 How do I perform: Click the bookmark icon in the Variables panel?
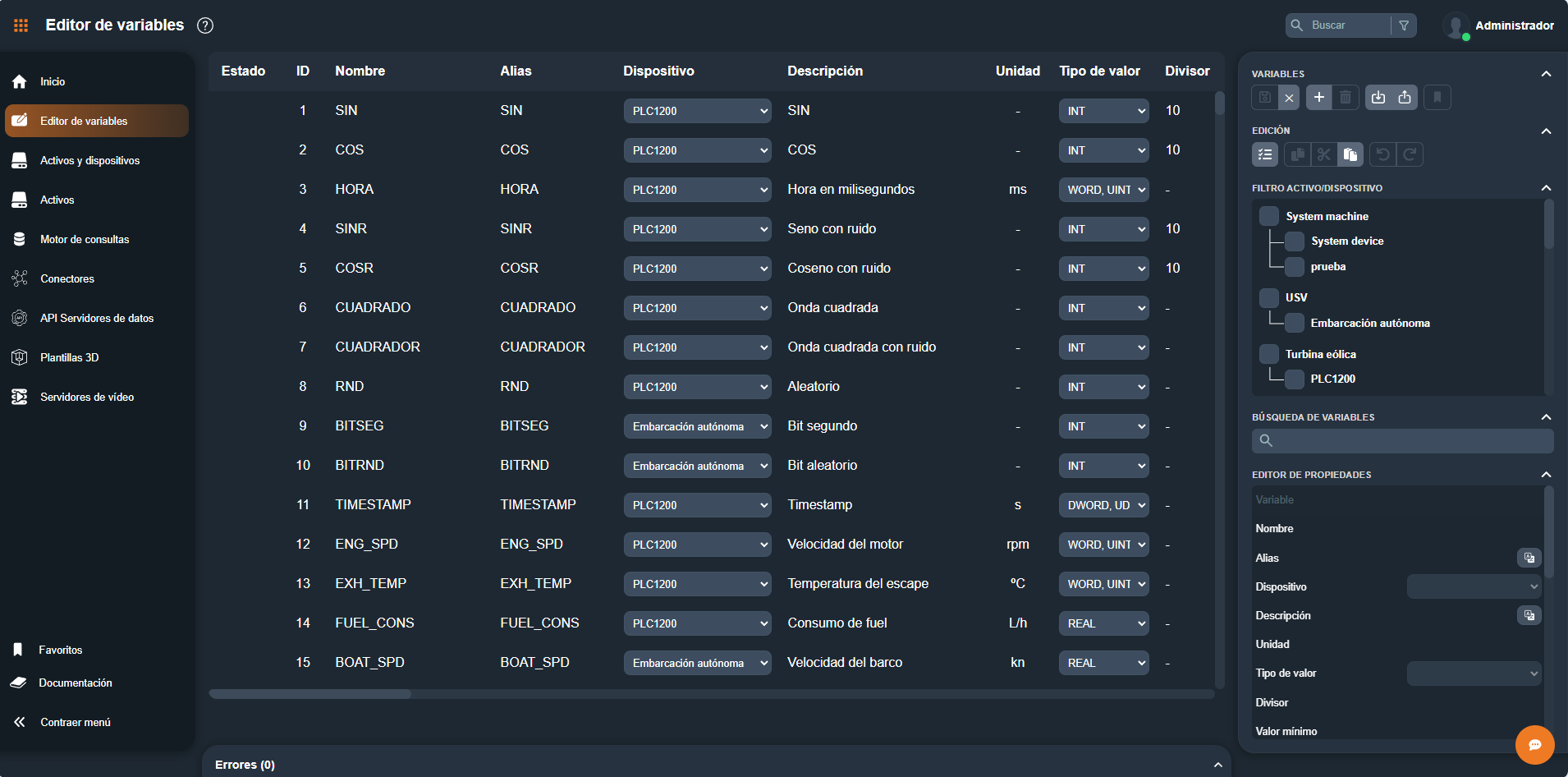[1437, 97]
